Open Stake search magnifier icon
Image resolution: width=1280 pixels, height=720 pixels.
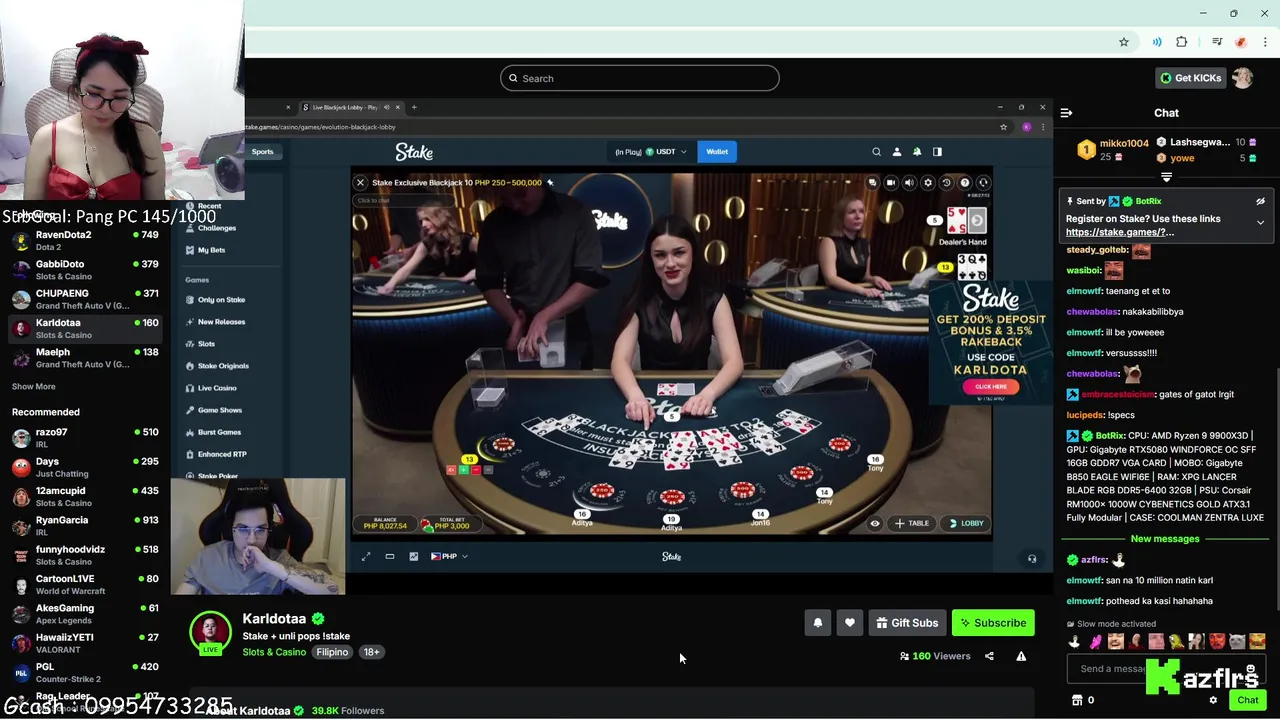876,152
